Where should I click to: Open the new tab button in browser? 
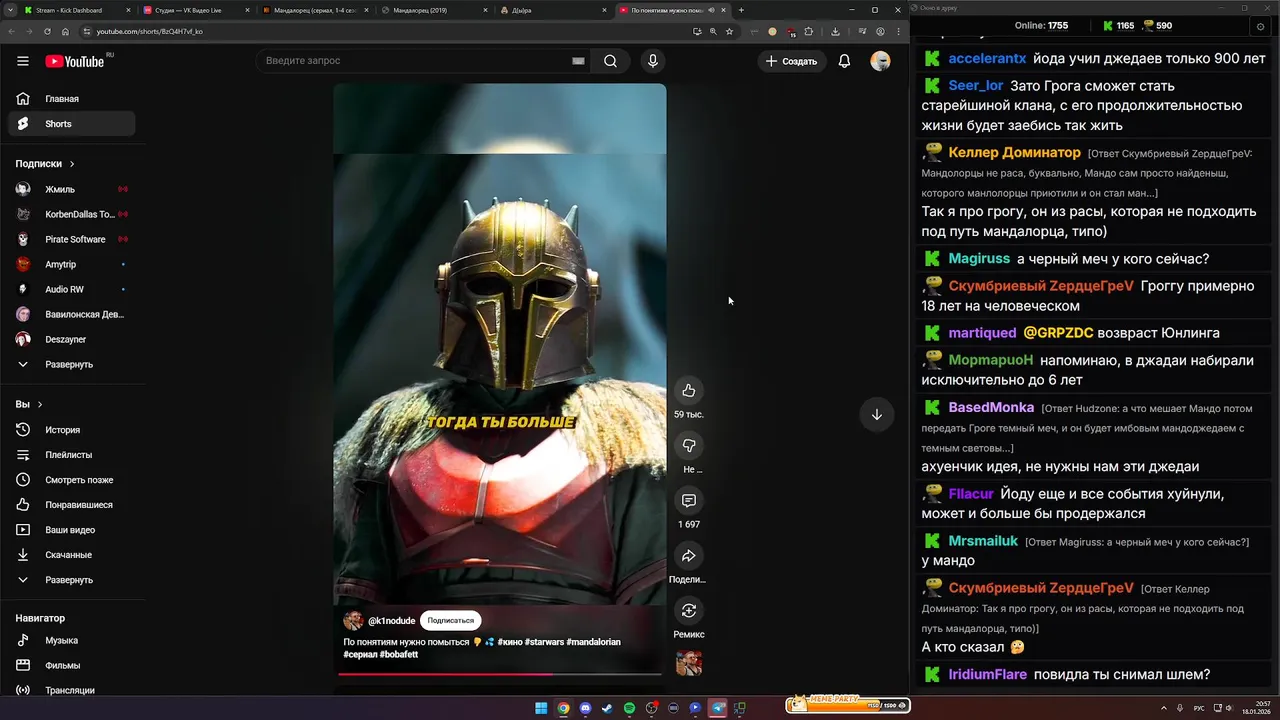point(741,10)
